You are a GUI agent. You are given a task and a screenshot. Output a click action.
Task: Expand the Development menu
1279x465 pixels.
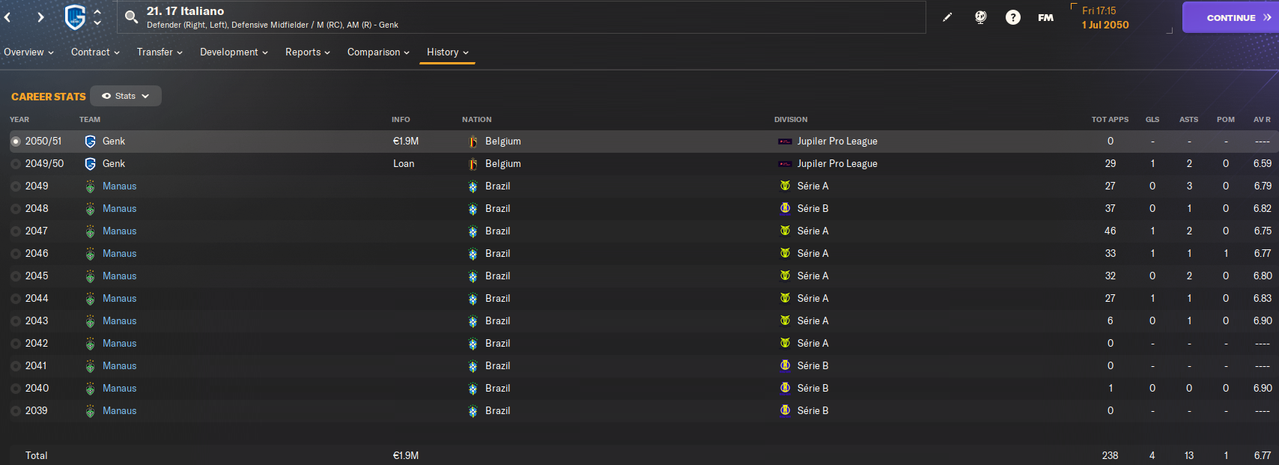[x=234, y=52]
